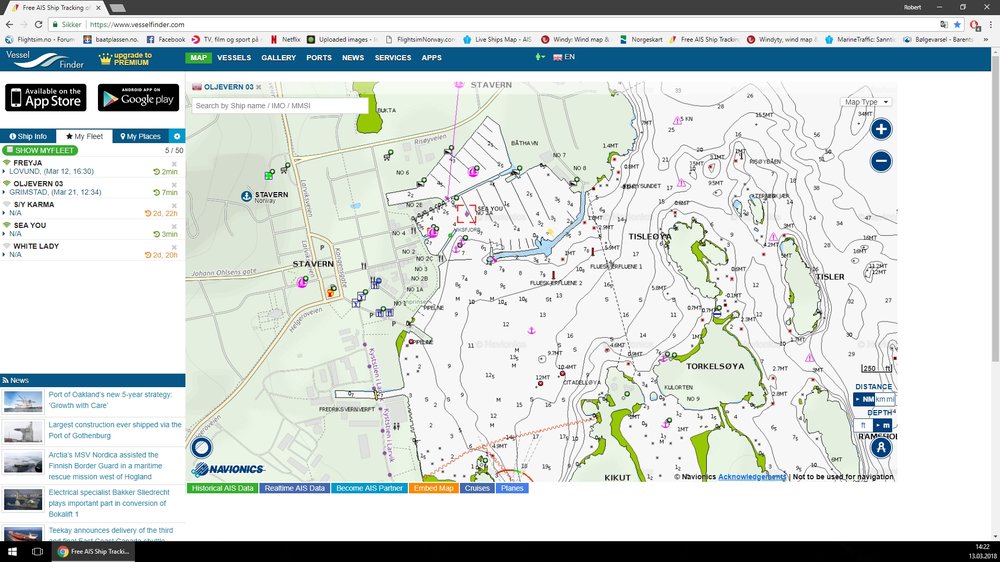This screenshot has width=1000, height=562.
Task: Expand WHITE LADY details arrow
Action: click(x=4, y=255)
